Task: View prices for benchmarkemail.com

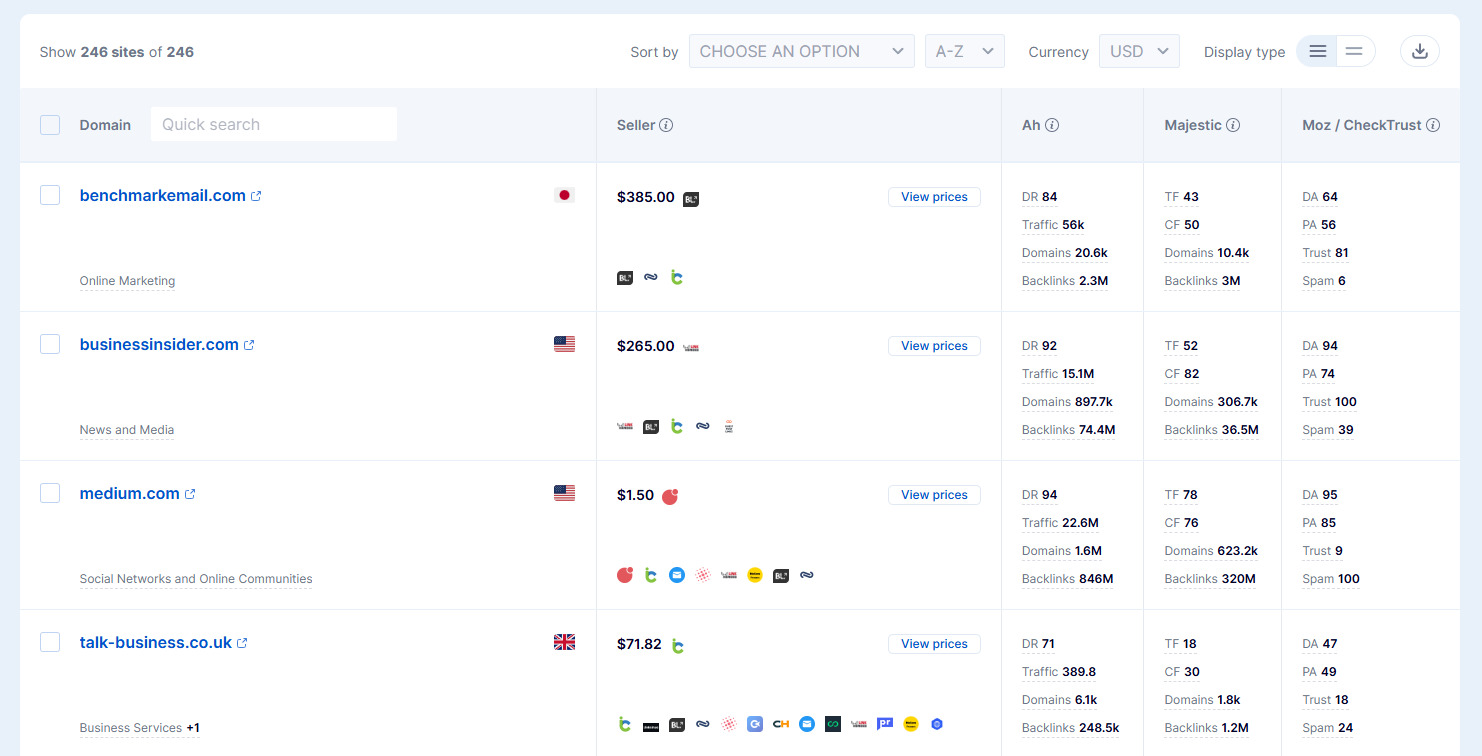Action: point(934,197)
